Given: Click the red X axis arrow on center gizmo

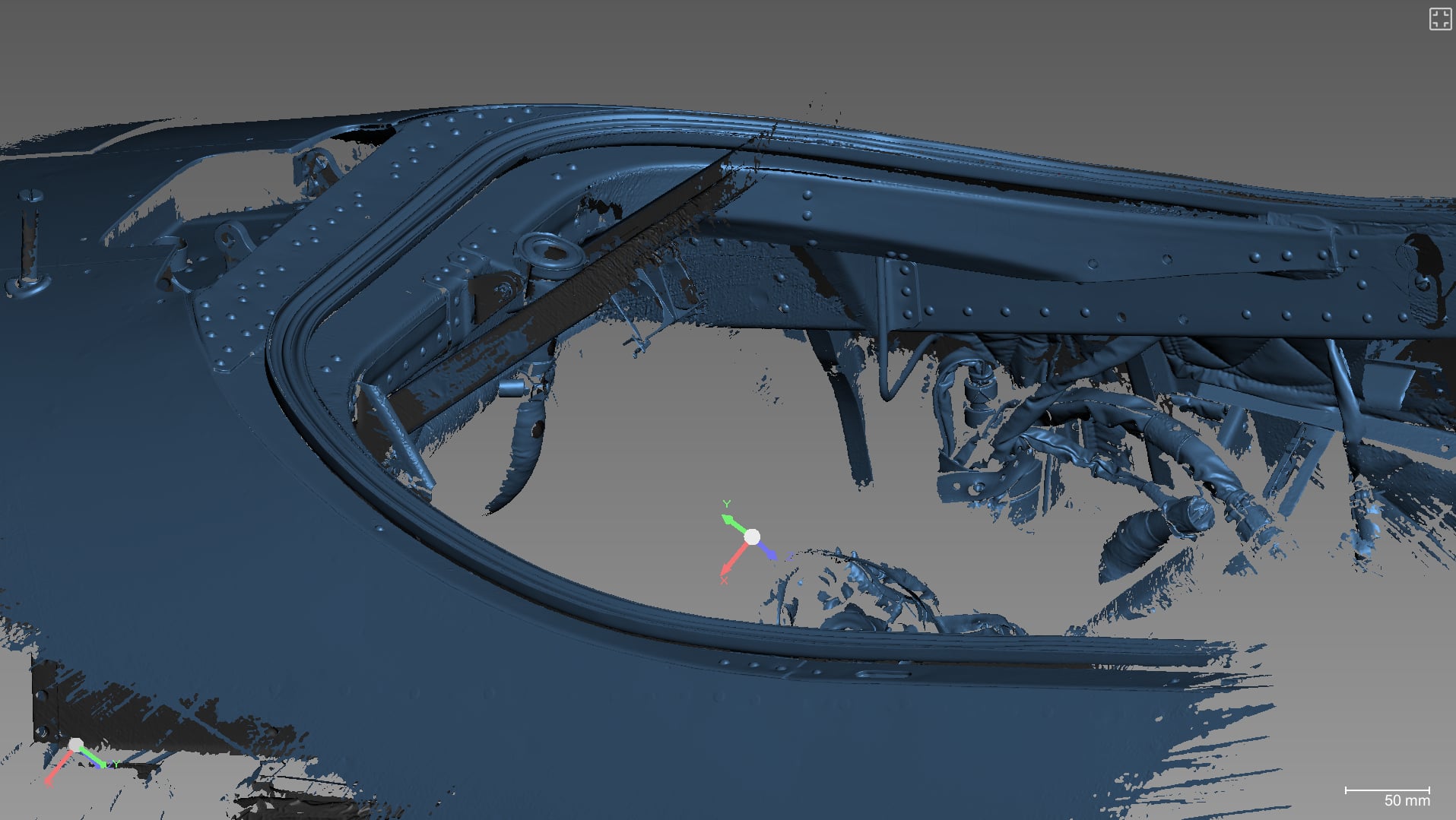Looking at the screenshot, I should click(x=733, y=559).
